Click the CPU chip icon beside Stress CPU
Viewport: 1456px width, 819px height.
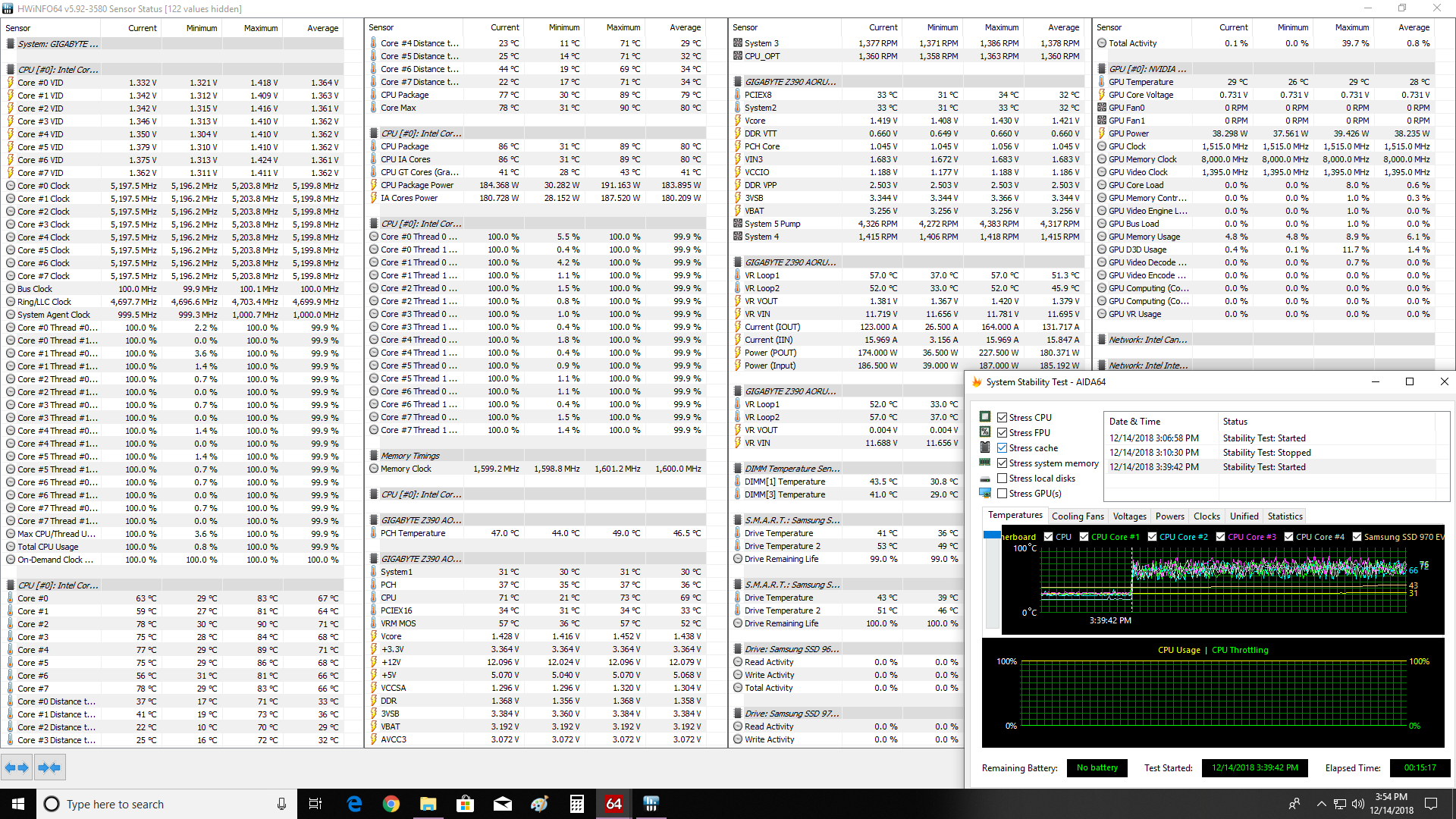point(985,417)
